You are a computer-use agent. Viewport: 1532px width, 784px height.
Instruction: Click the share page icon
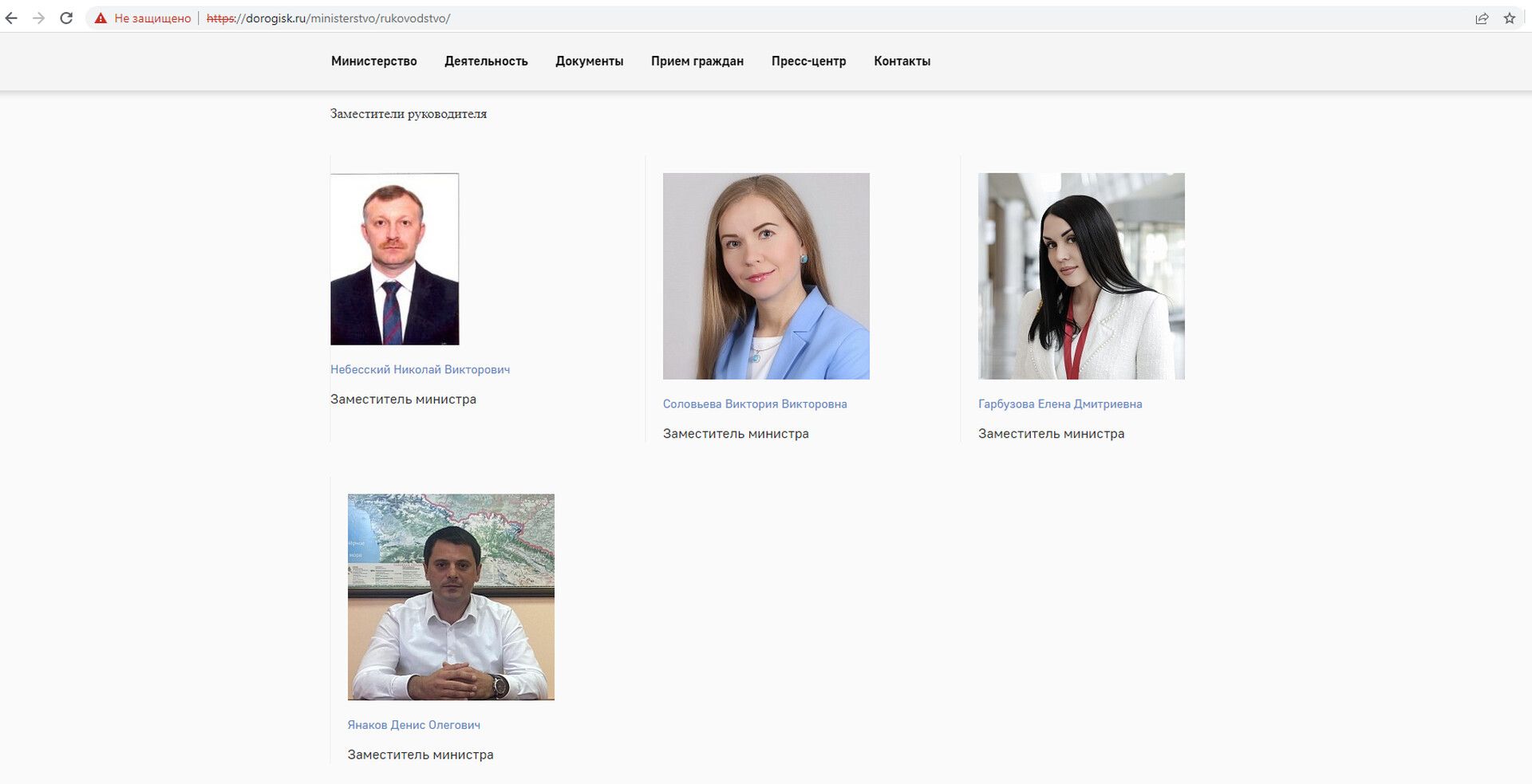1482,18
